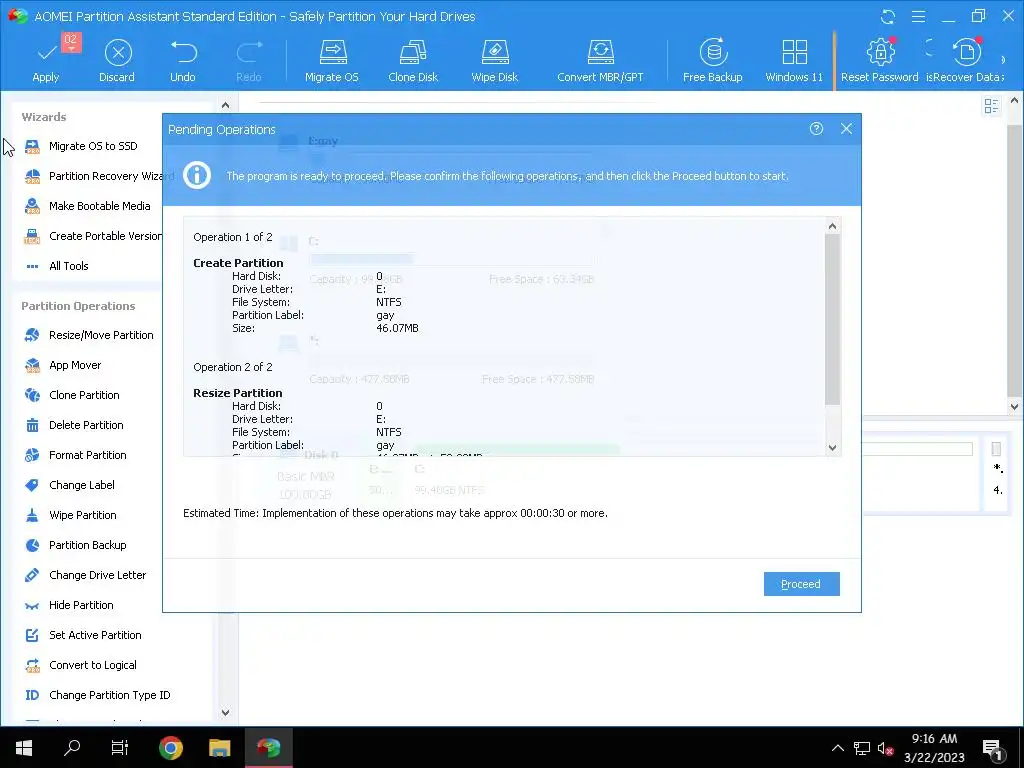Screen dimensions: 1024x768
Task: Click the Redo toolbar icon
Action: tap(249, 60)
